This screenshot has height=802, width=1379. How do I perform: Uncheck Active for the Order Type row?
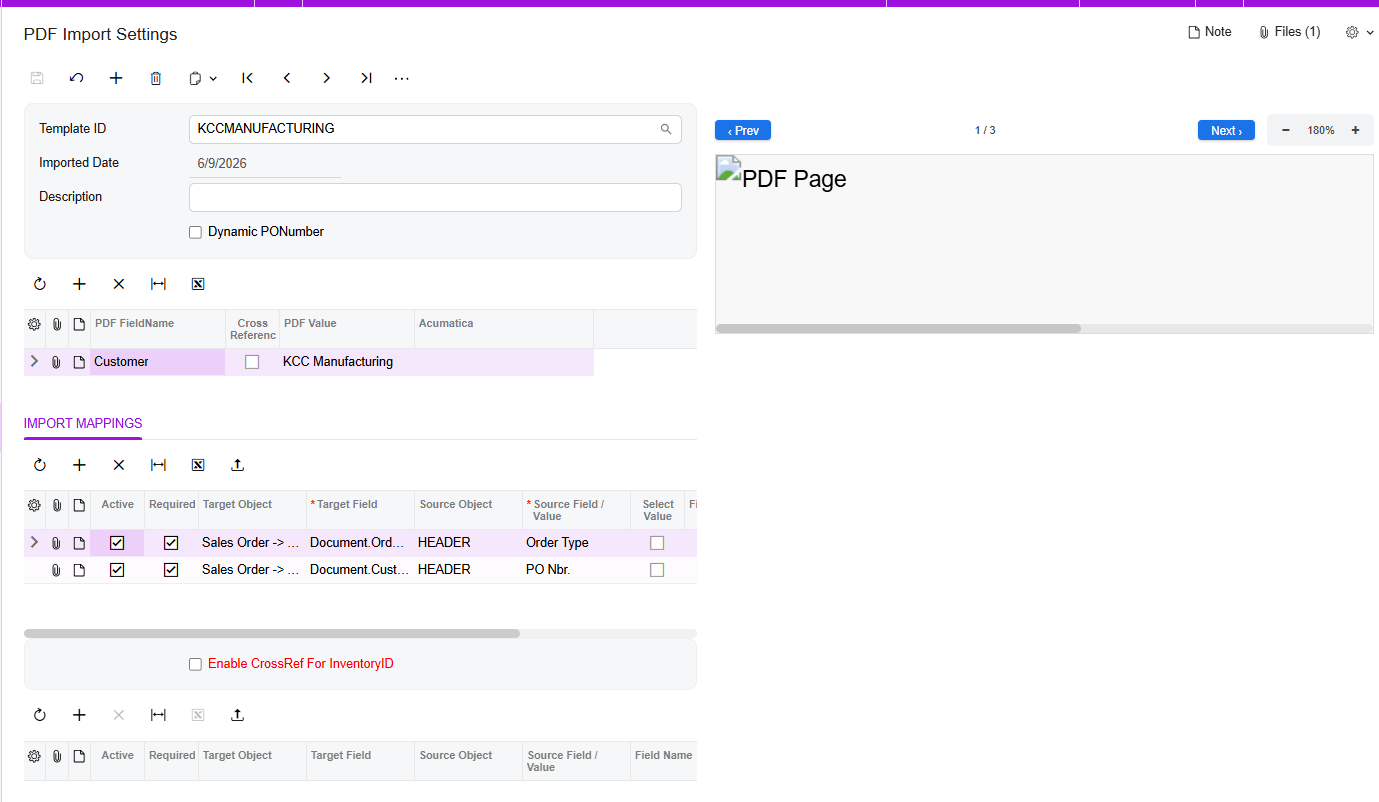click(117, 543)
